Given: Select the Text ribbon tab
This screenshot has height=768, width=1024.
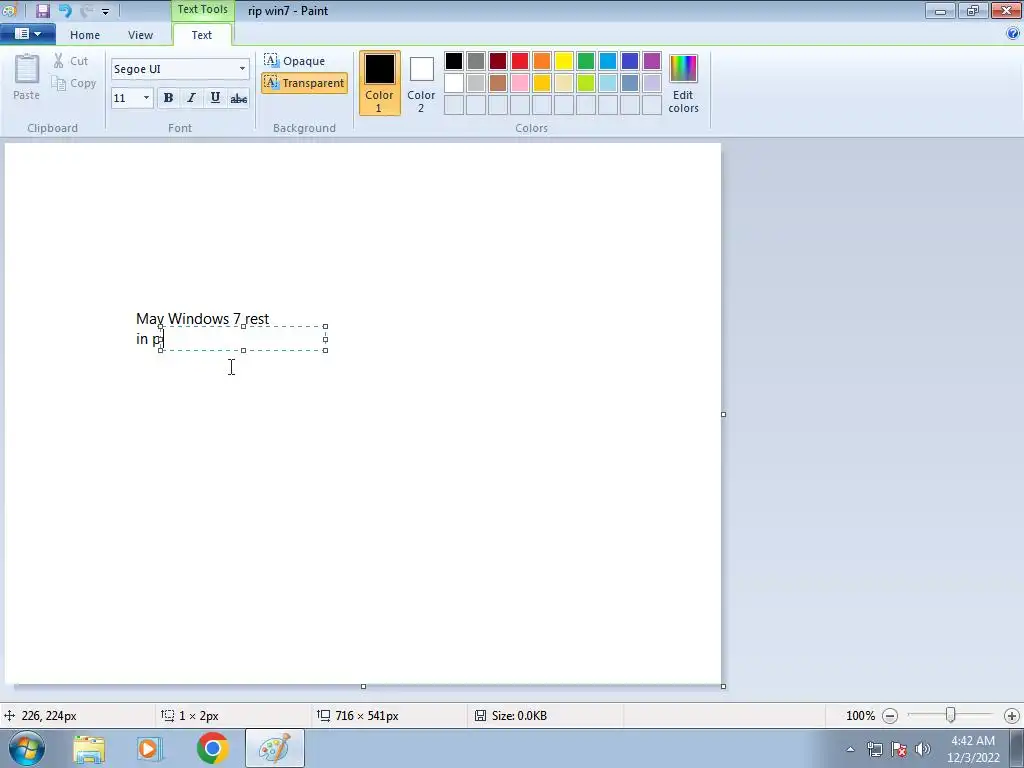Looking at the screenshot, I should point(202,35).
